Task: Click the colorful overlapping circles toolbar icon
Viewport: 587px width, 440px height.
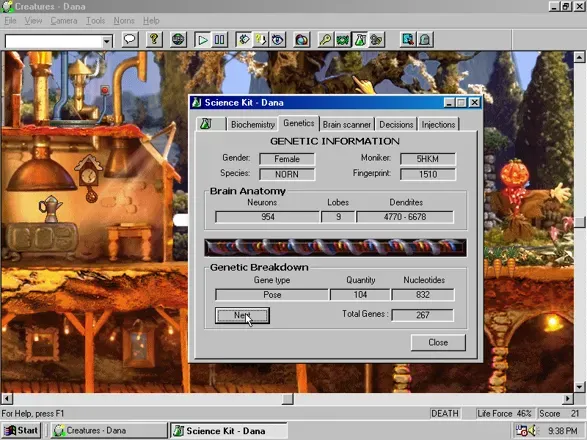Action: [x=302, y=40]
